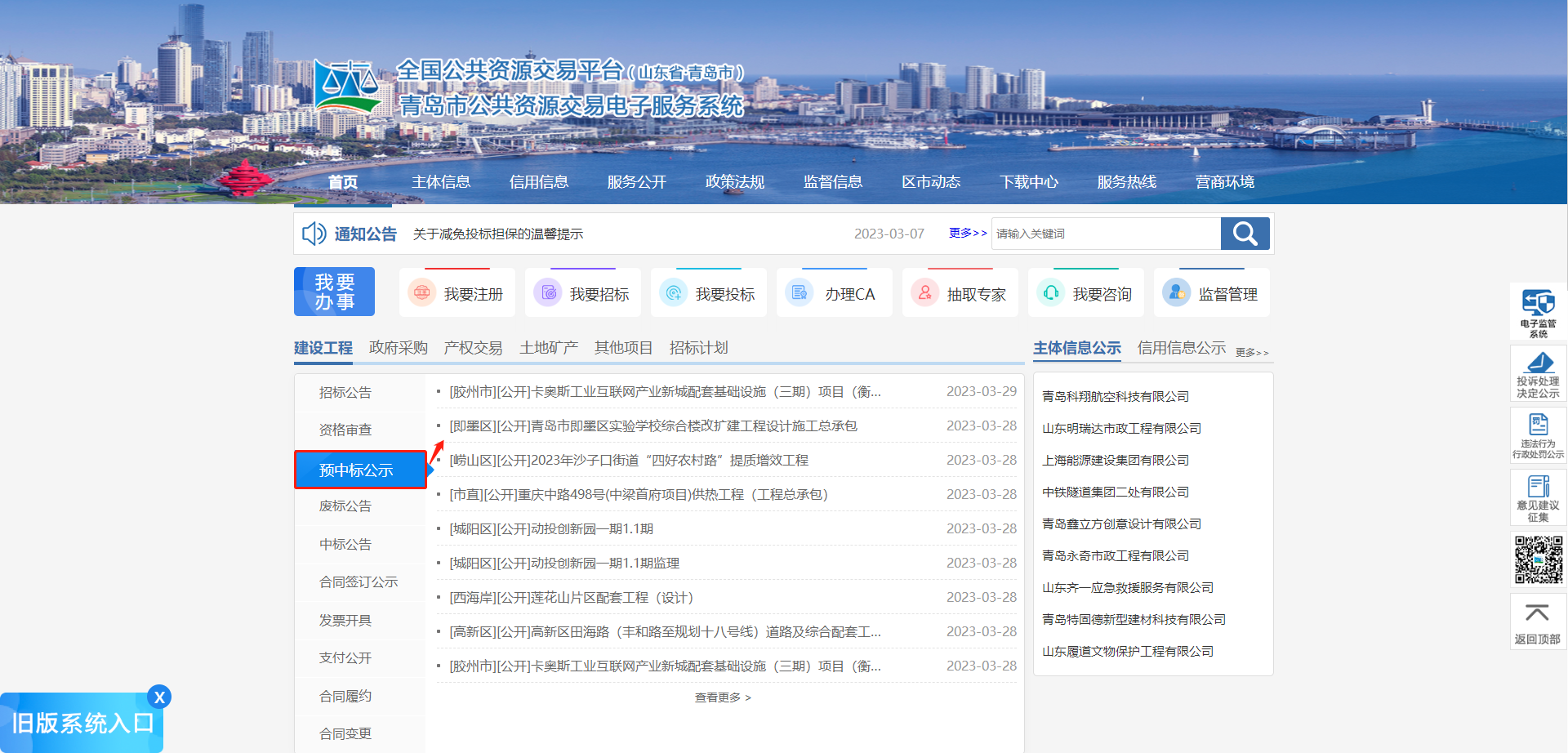The width and height of the screenshot is (1568, 753).
Task: Click the platform scales logo
Action: click(x=349, y=87)
